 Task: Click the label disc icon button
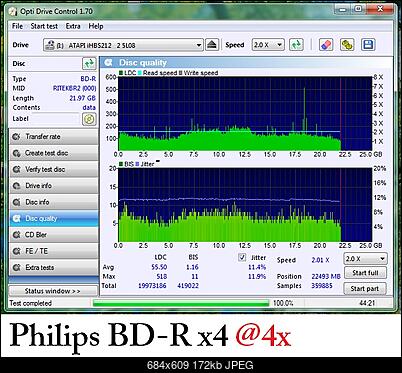(x=89, y=119)
